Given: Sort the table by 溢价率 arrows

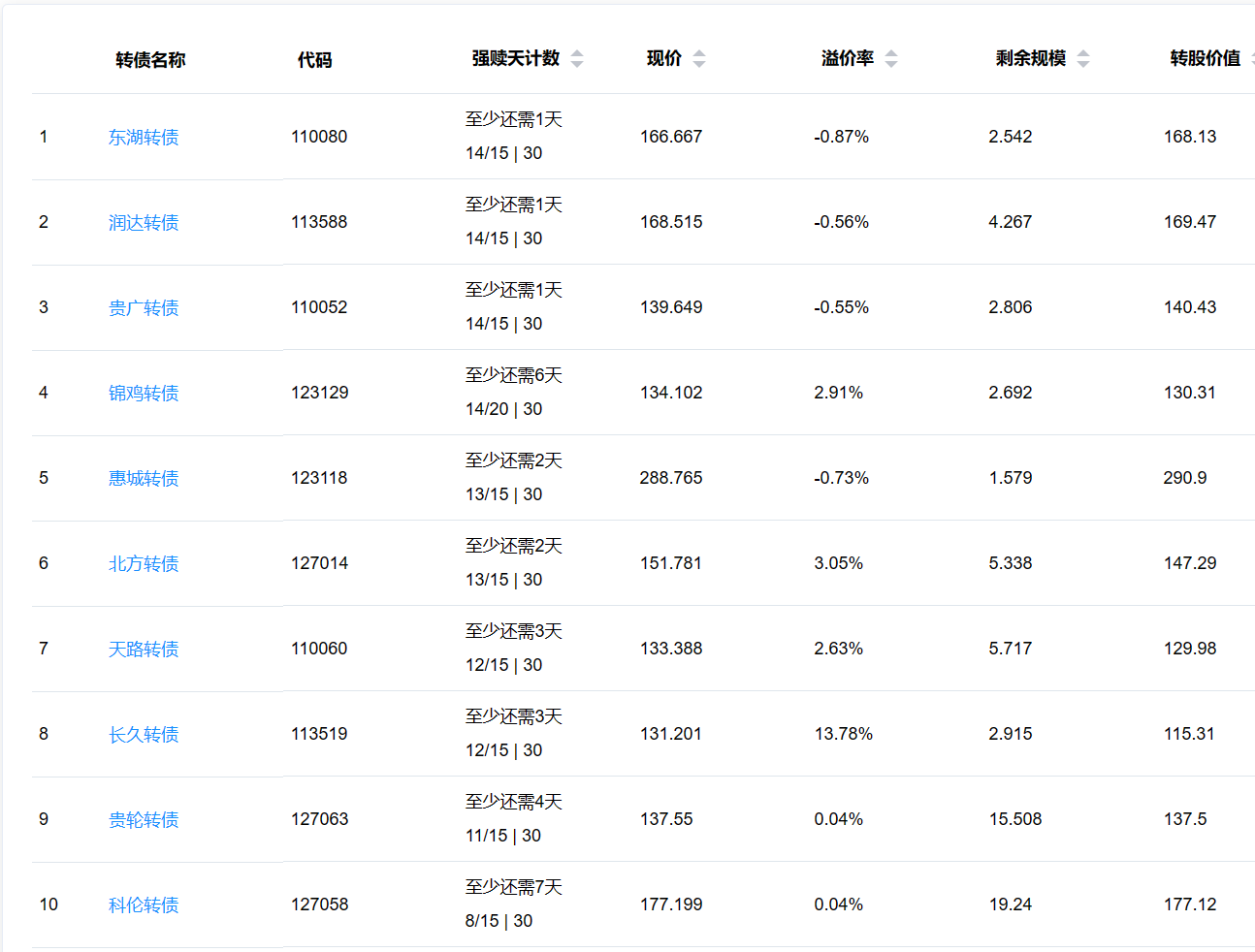Looking at the screenshot, I should [891, 59].
